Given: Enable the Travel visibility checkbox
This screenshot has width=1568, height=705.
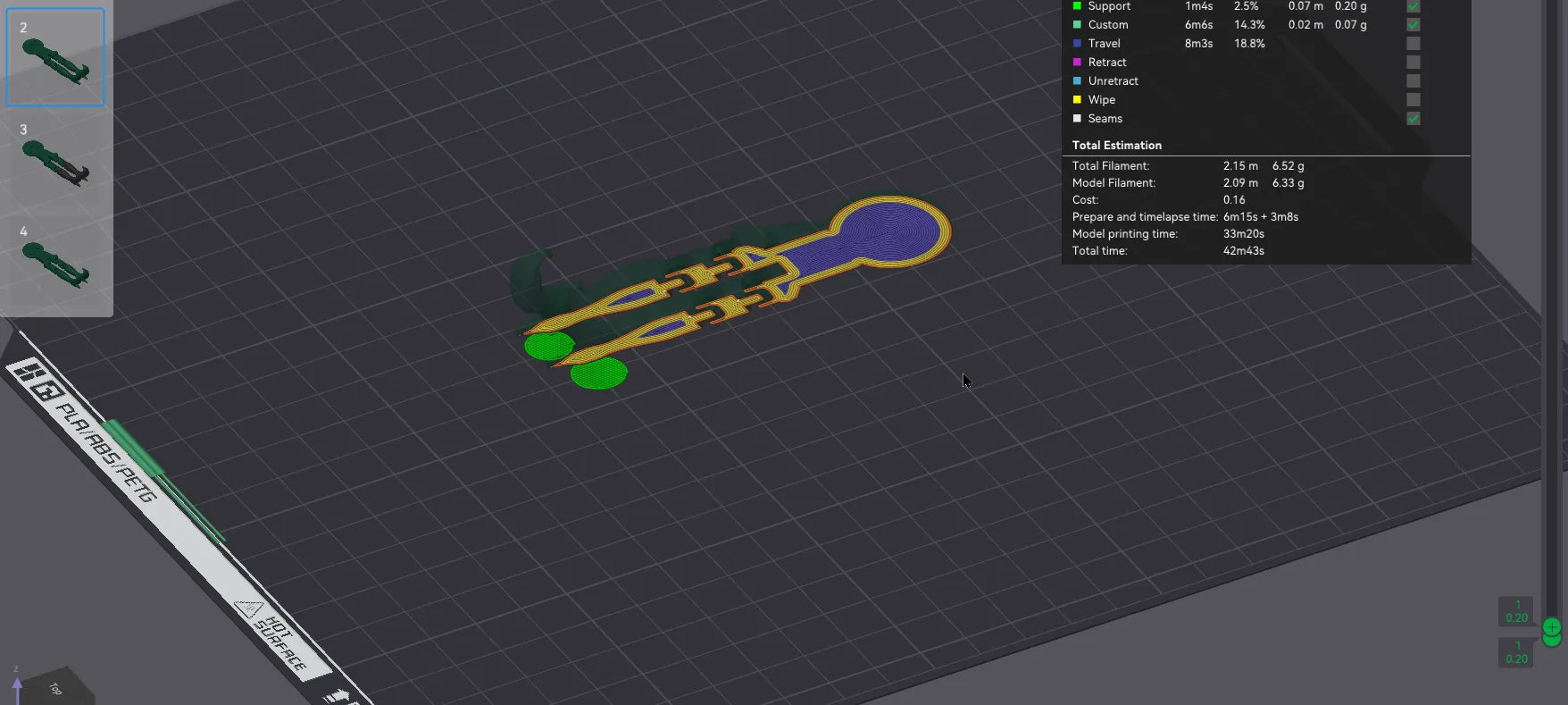Looking at the screenshot, I should [1413, 44].
